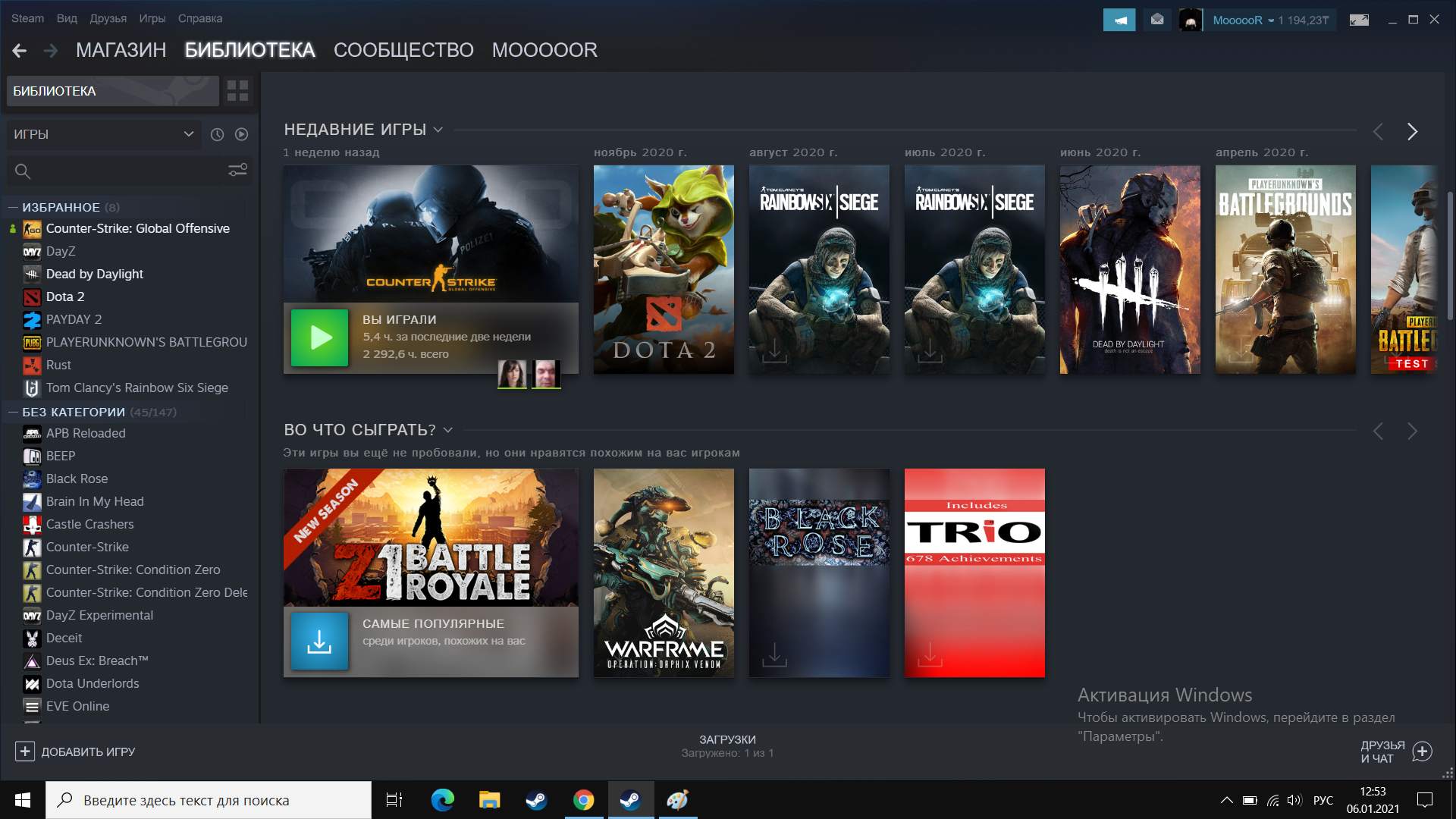
Task: Open Microsoft Edge from taskbar
Action: tap(443, 800)
